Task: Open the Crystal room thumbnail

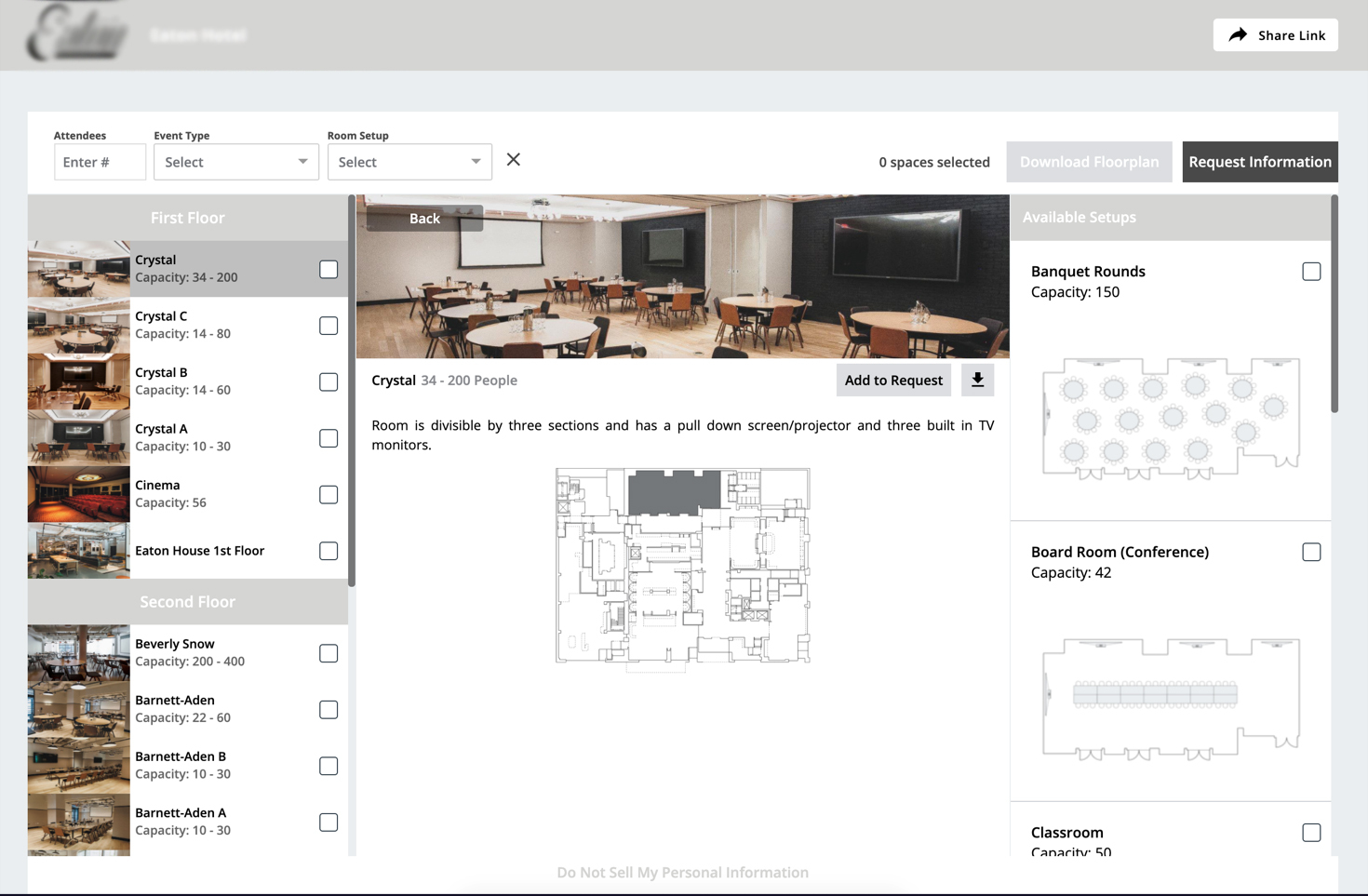Action: 79,270
